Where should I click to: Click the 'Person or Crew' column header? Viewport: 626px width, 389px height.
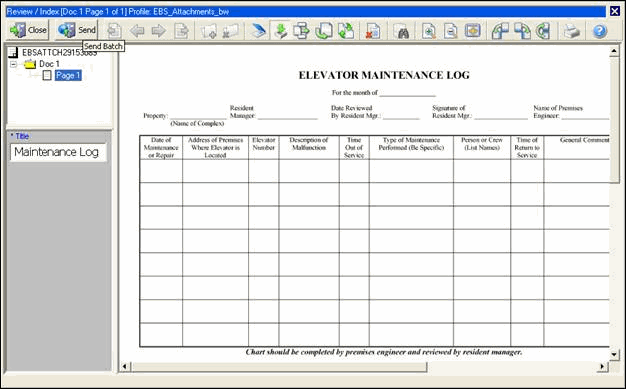(x=482, y=144)
